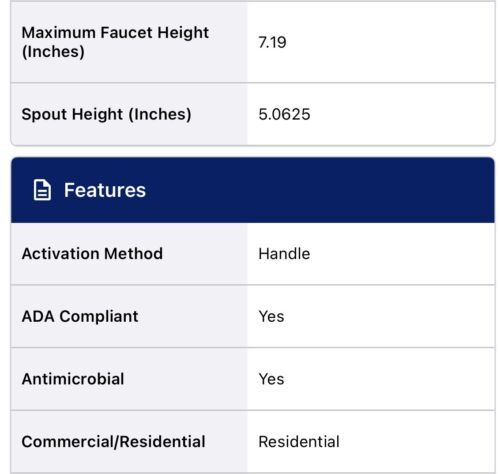500x474 pixels.
Task: Click the Commercial/Residential label
Action: pos(113,442)
